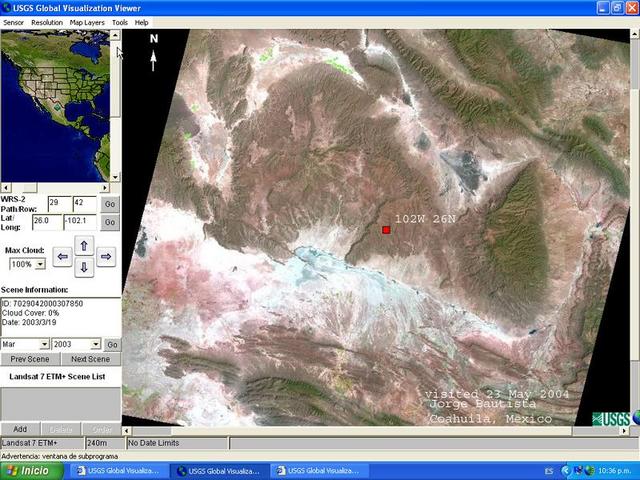Screen dimensions: 640x480
Task: Move scene down with the down arrow
Action: (84, 268)
